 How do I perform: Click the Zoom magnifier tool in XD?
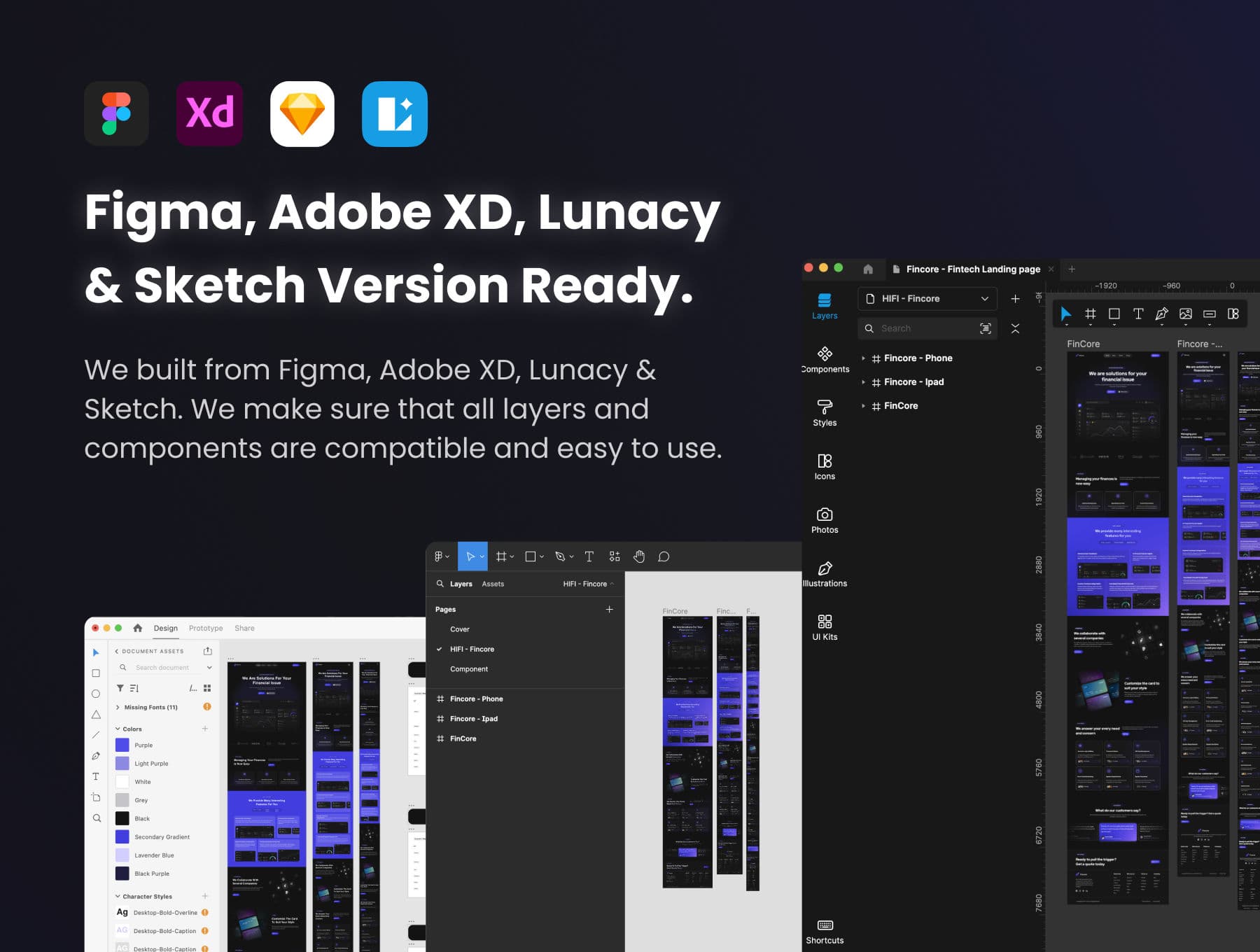click(x=96, y=818)
